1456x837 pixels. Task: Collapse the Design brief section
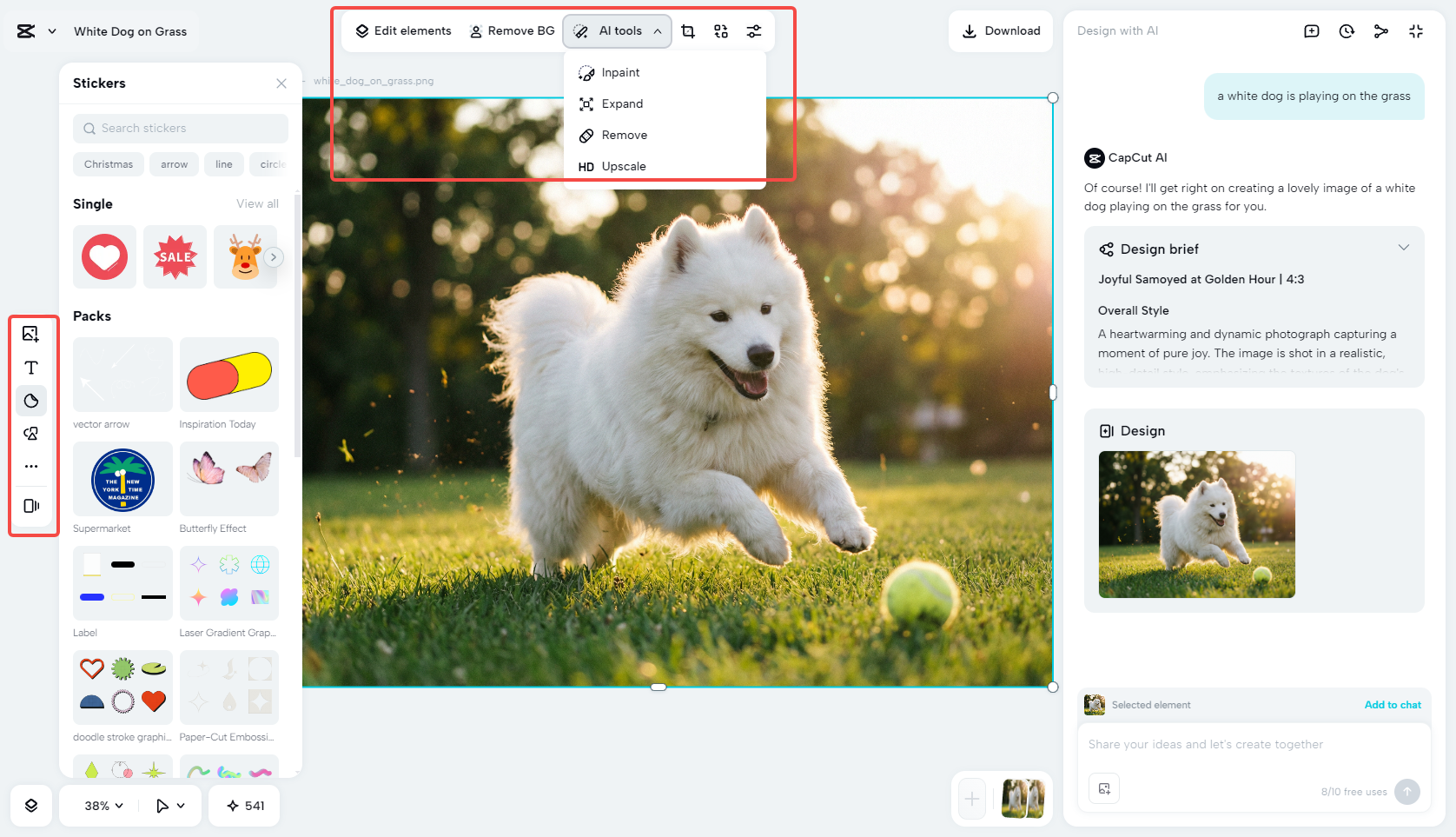pos(1403,248)
